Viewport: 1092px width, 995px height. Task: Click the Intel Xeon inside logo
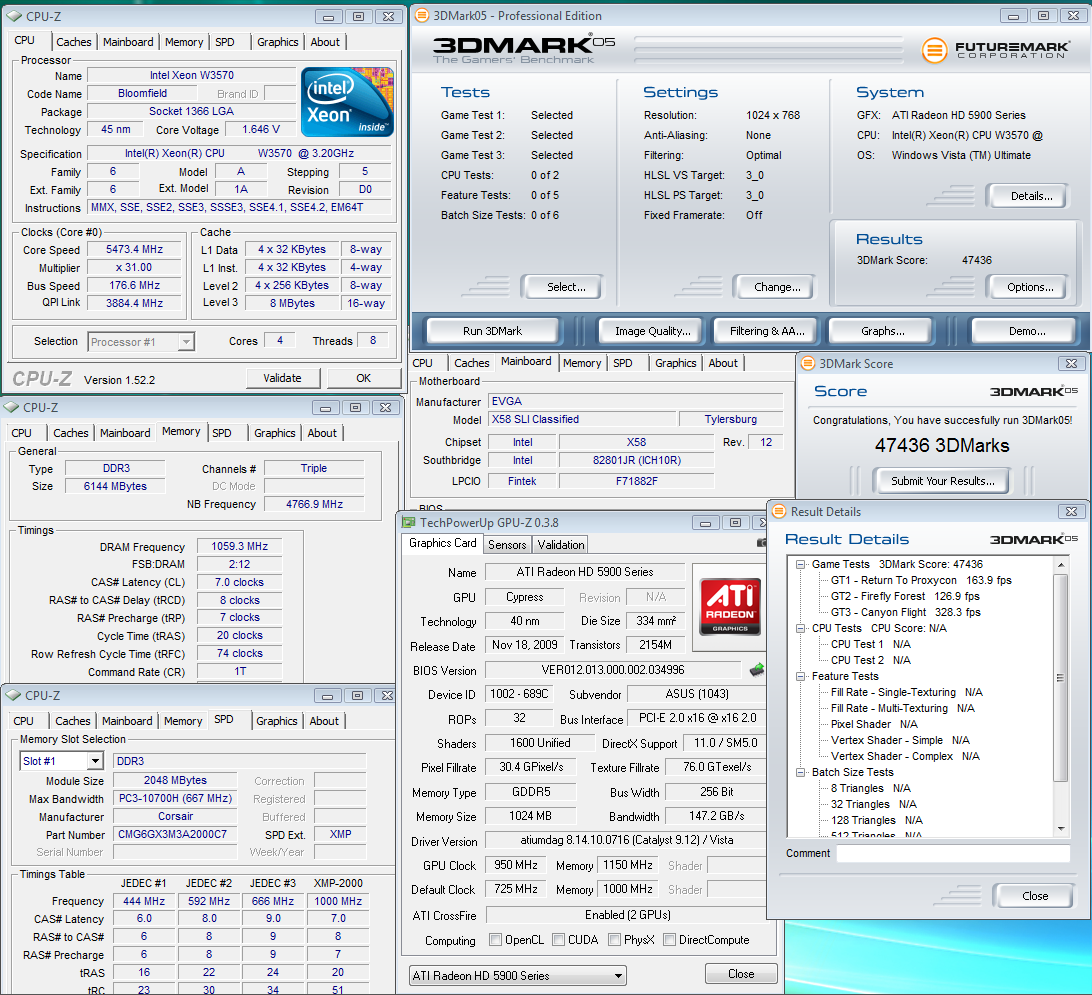click(x=347, y=102)
